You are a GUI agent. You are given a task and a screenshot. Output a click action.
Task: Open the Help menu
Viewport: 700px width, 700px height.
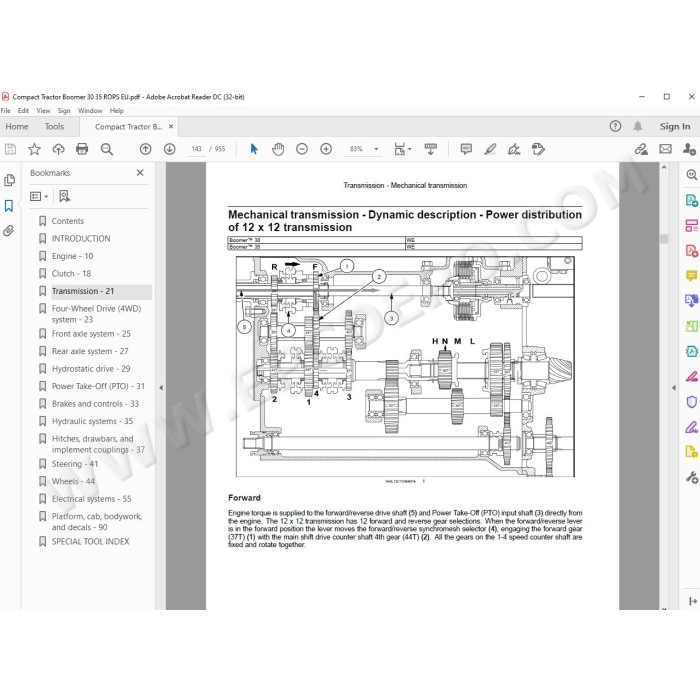pos(117,111)
